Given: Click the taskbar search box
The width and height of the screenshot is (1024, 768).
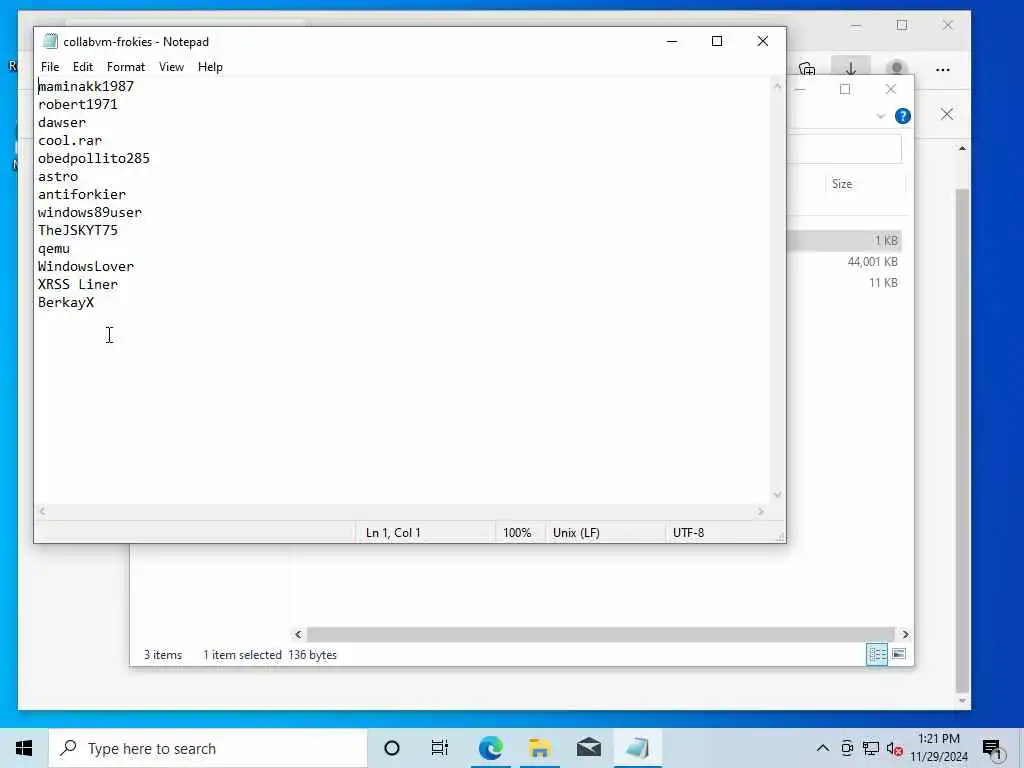Looking at the screenshot, I should pyautogui.click(x=208, y=748).
